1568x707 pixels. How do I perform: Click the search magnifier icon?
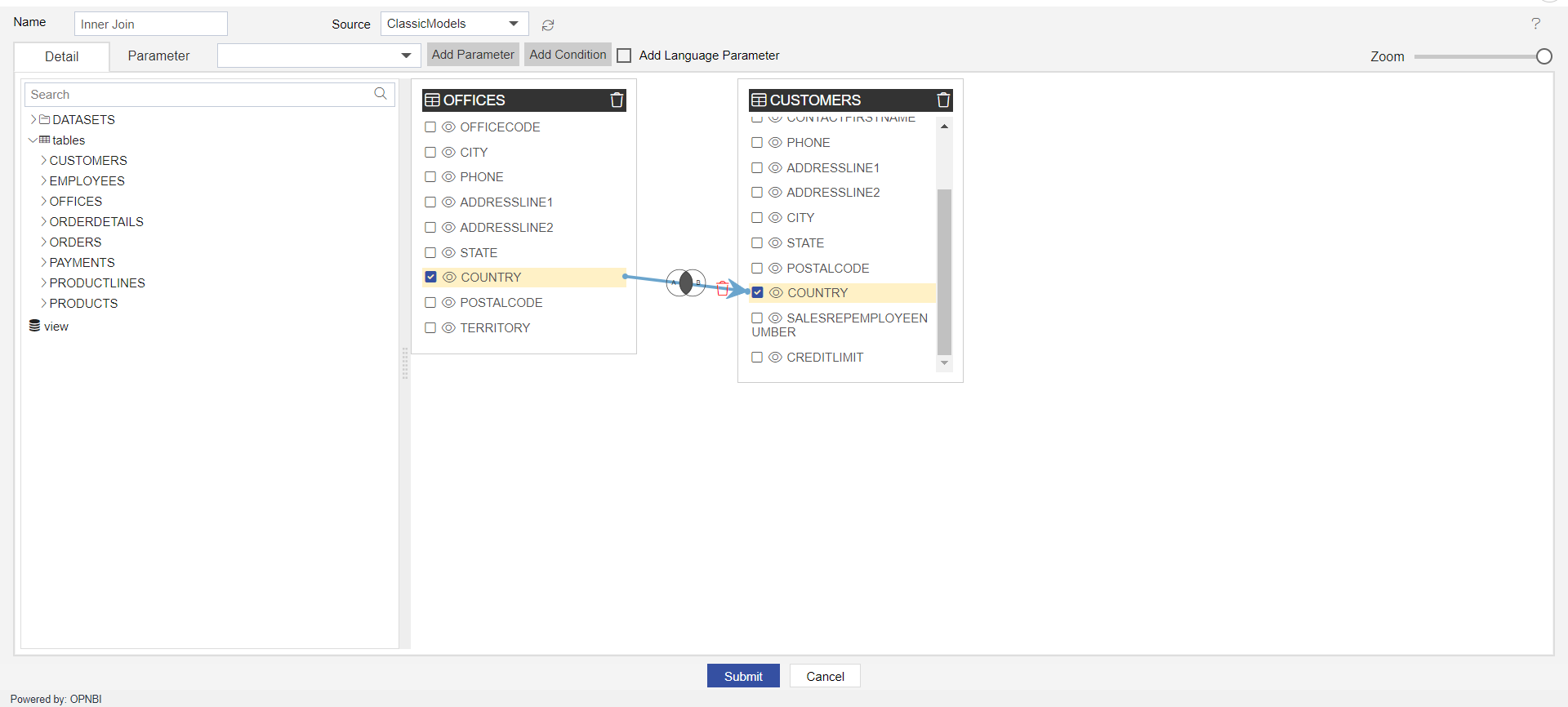tap(381, 94)
